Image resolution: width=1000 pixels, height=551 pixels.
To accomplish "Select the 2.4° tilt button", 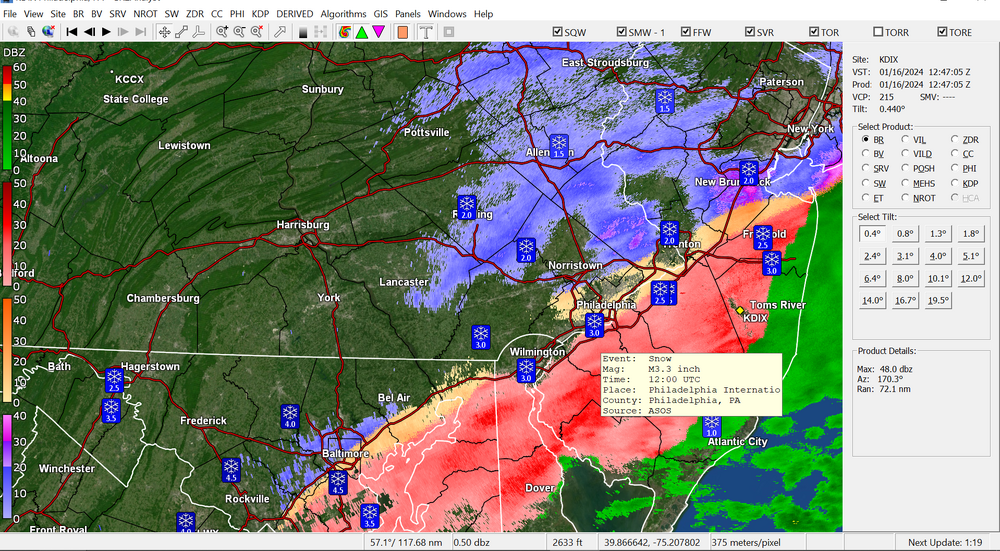I will (872, 256).
